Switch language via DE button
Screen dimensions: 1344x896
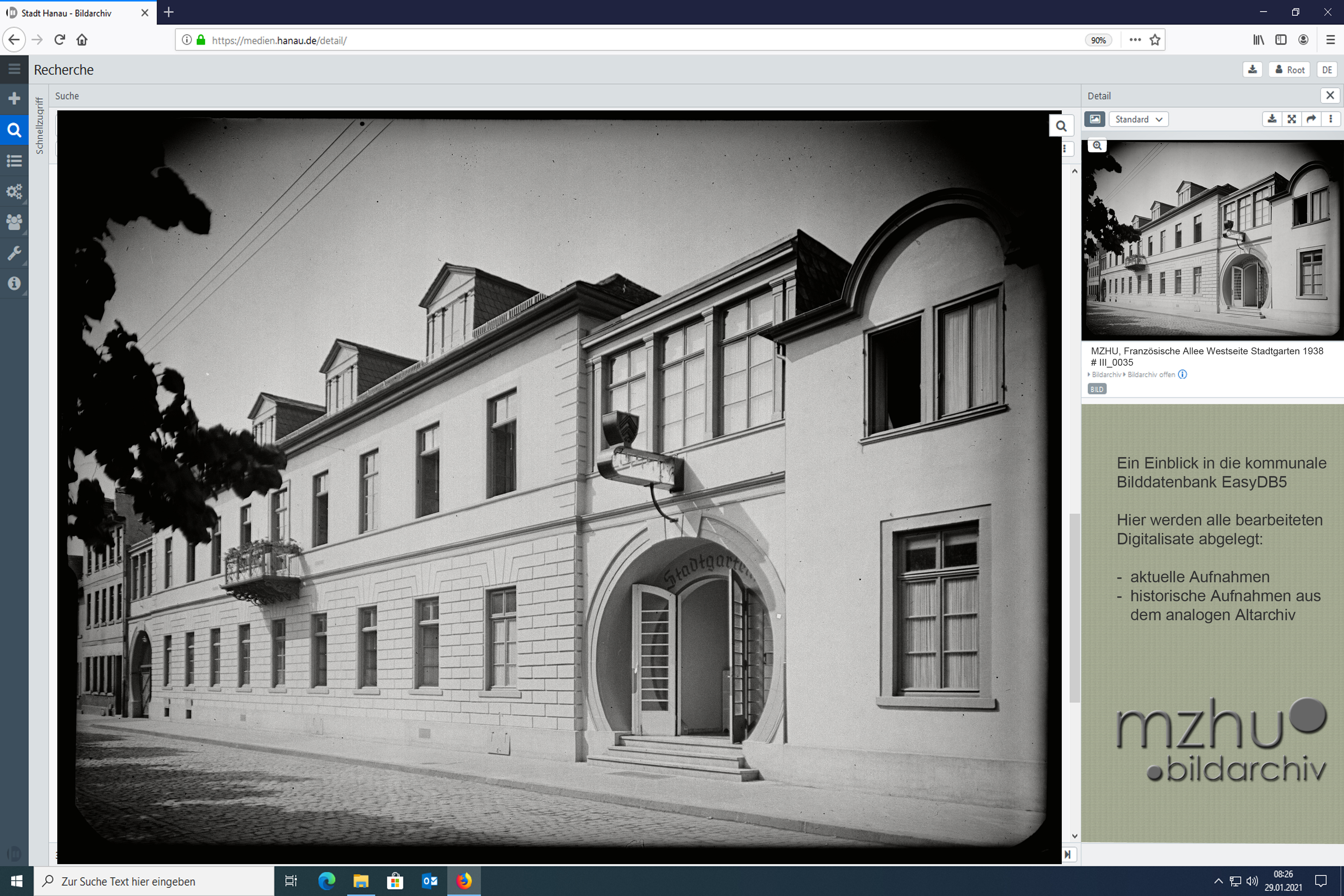click(1326, 70)
